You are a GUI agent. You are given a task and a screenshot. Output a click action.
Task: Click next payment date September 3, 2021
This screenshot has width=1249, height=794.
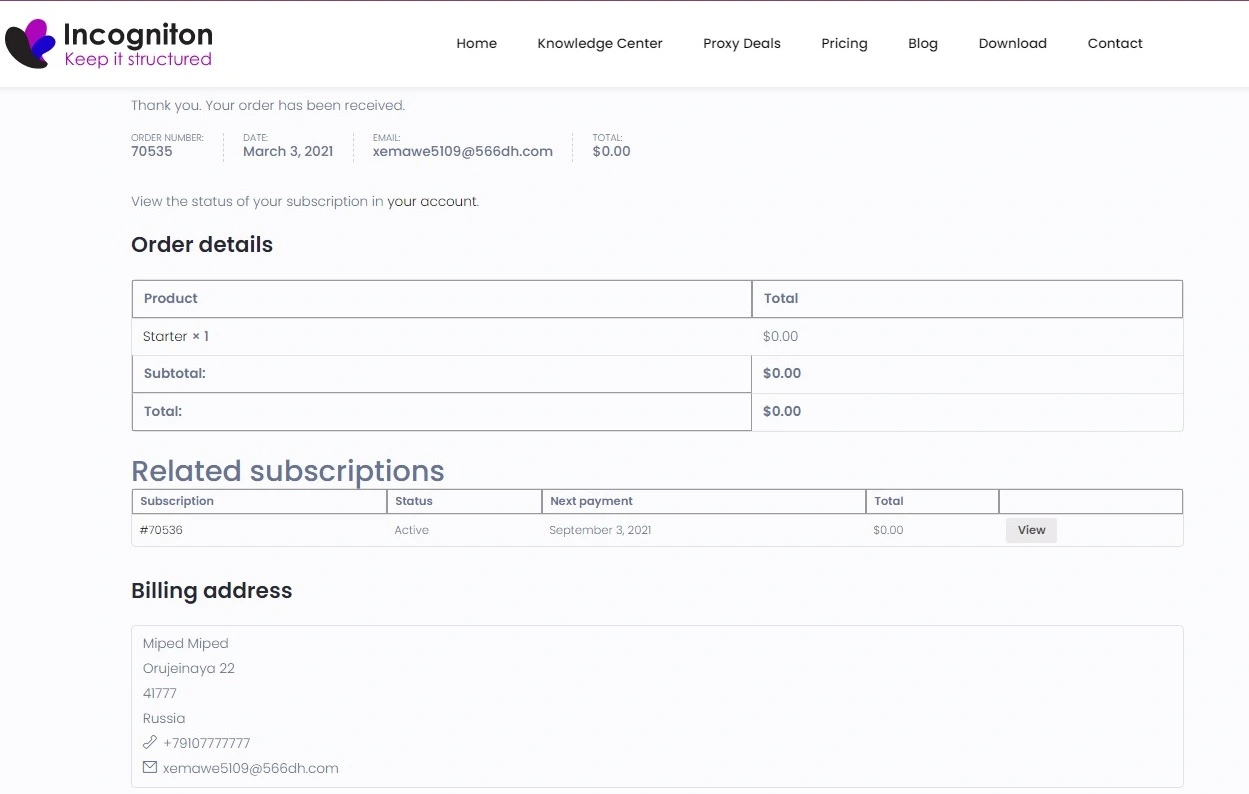tap(600, 530)
